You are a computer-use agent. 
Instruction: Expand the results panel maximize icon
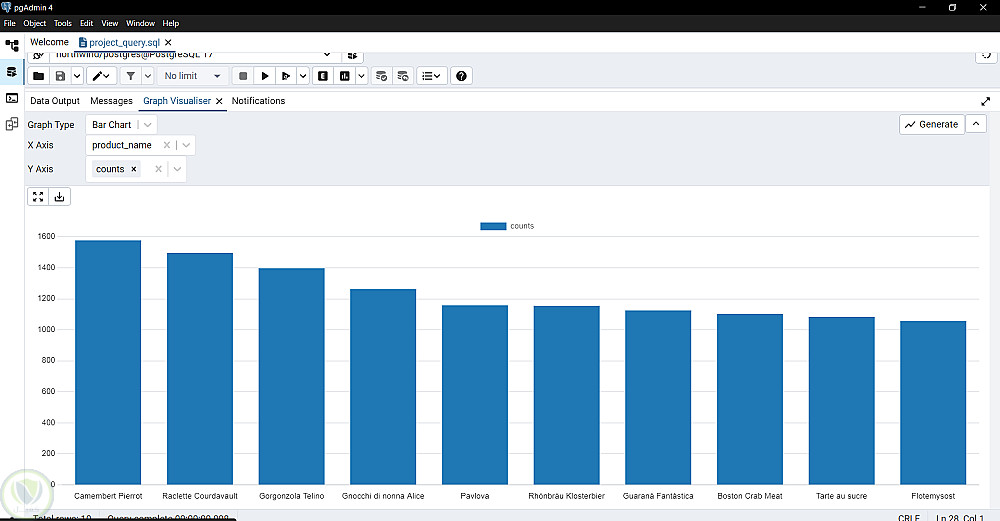pyautogui.click(x=985, y=101)
